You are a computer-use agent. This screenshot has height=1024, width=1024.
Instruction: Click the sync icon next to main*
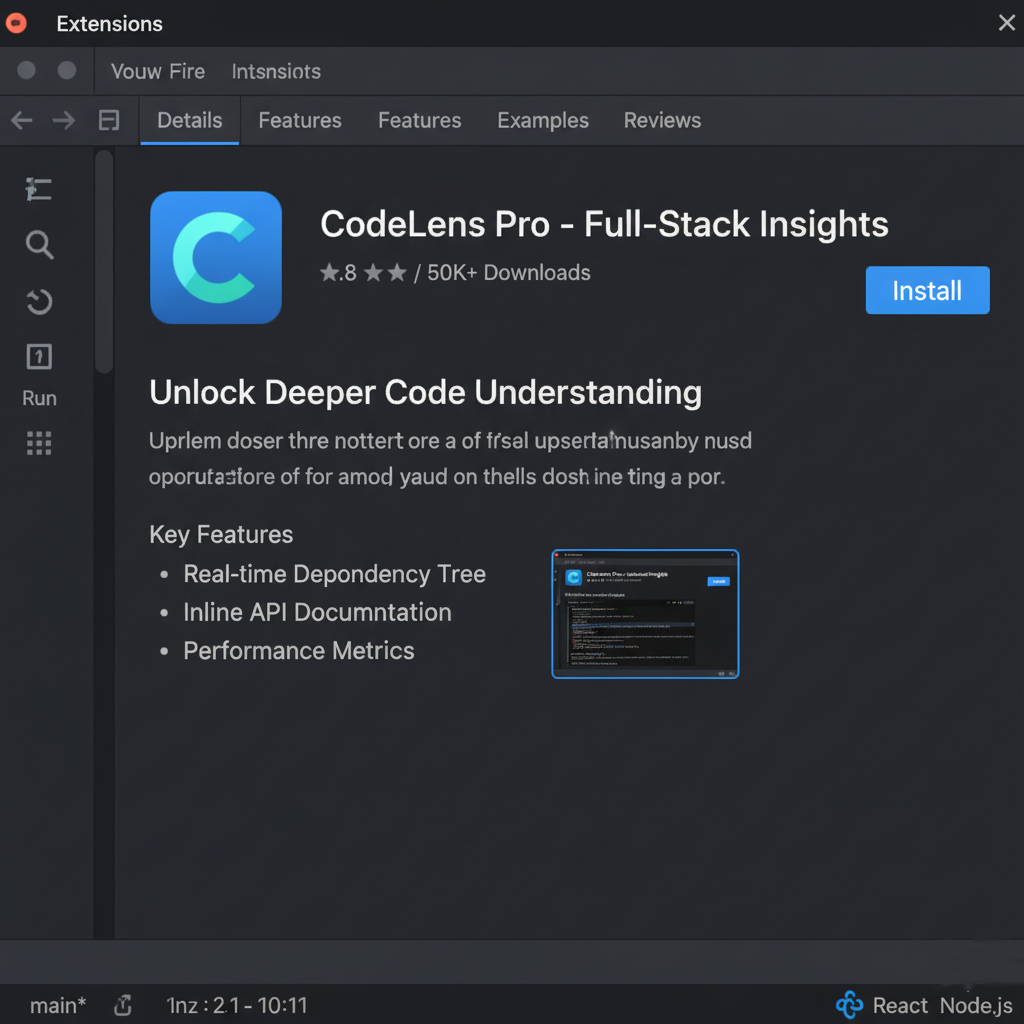pyautogui.click(x=122, y=1005)
